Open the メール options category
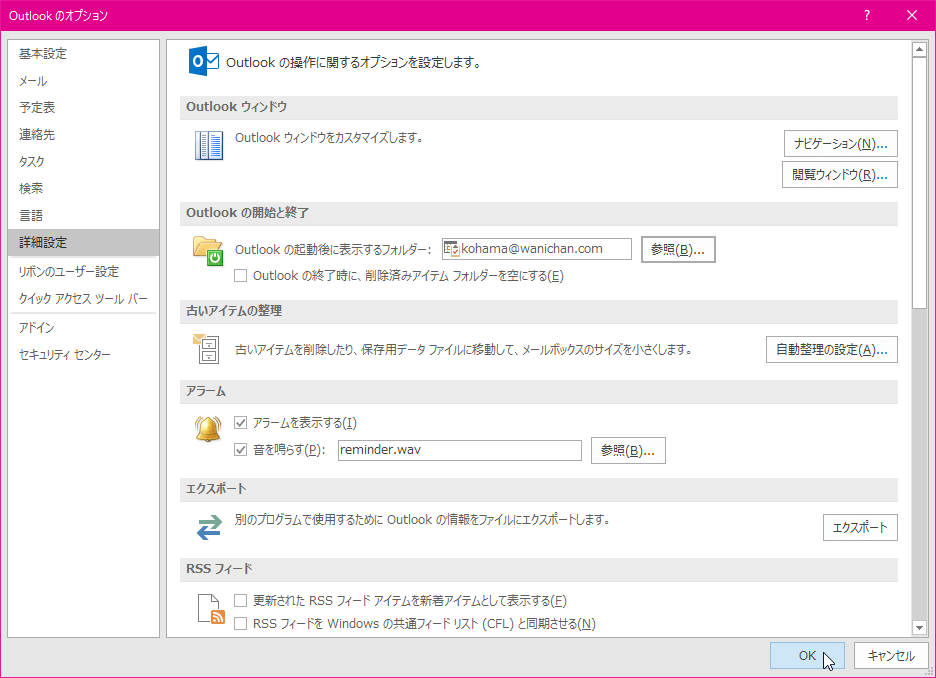This screenshot has width=936, height=678. [x=84, y=81]
